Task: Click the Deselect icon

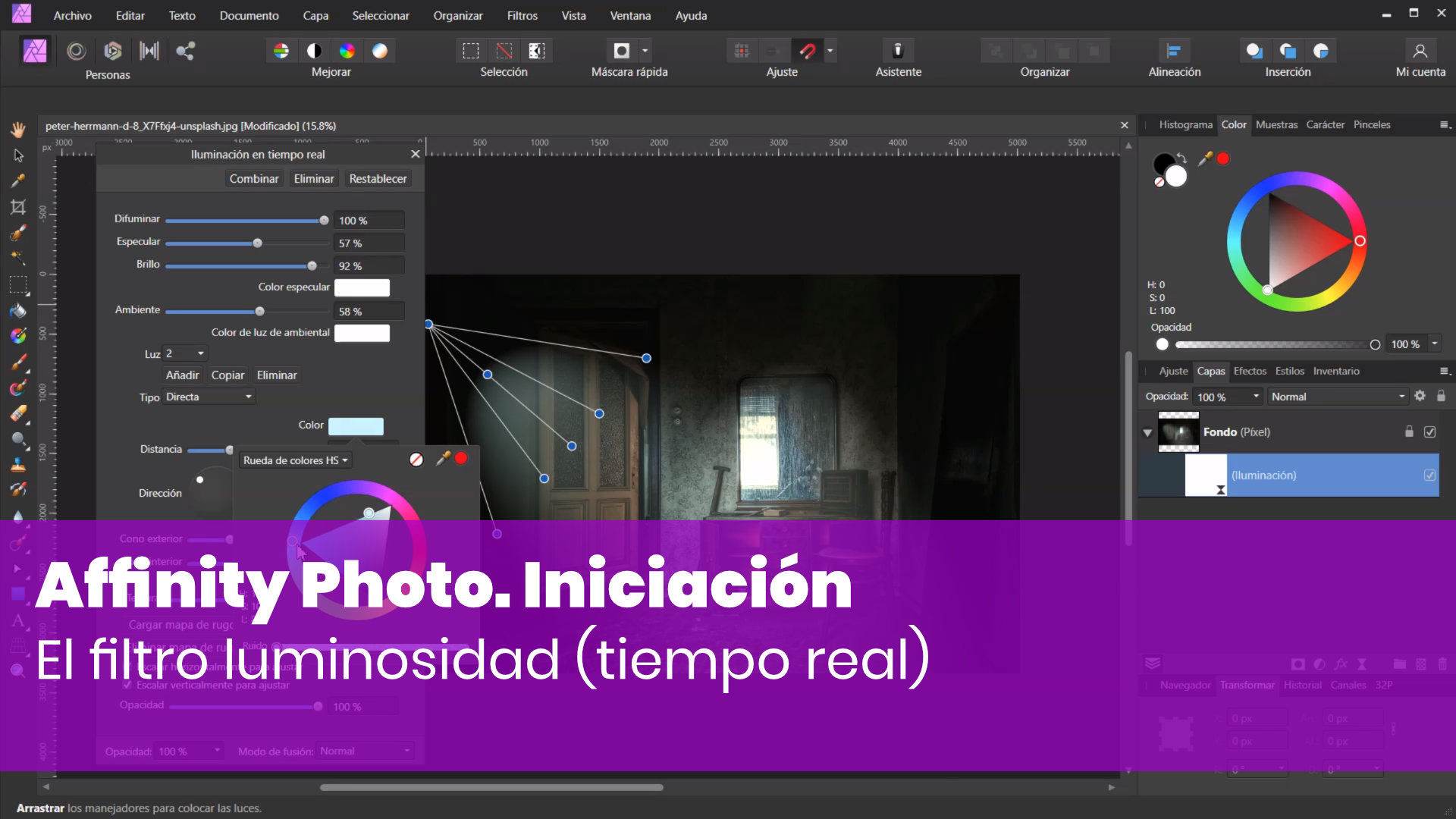Action: (504, 51)
